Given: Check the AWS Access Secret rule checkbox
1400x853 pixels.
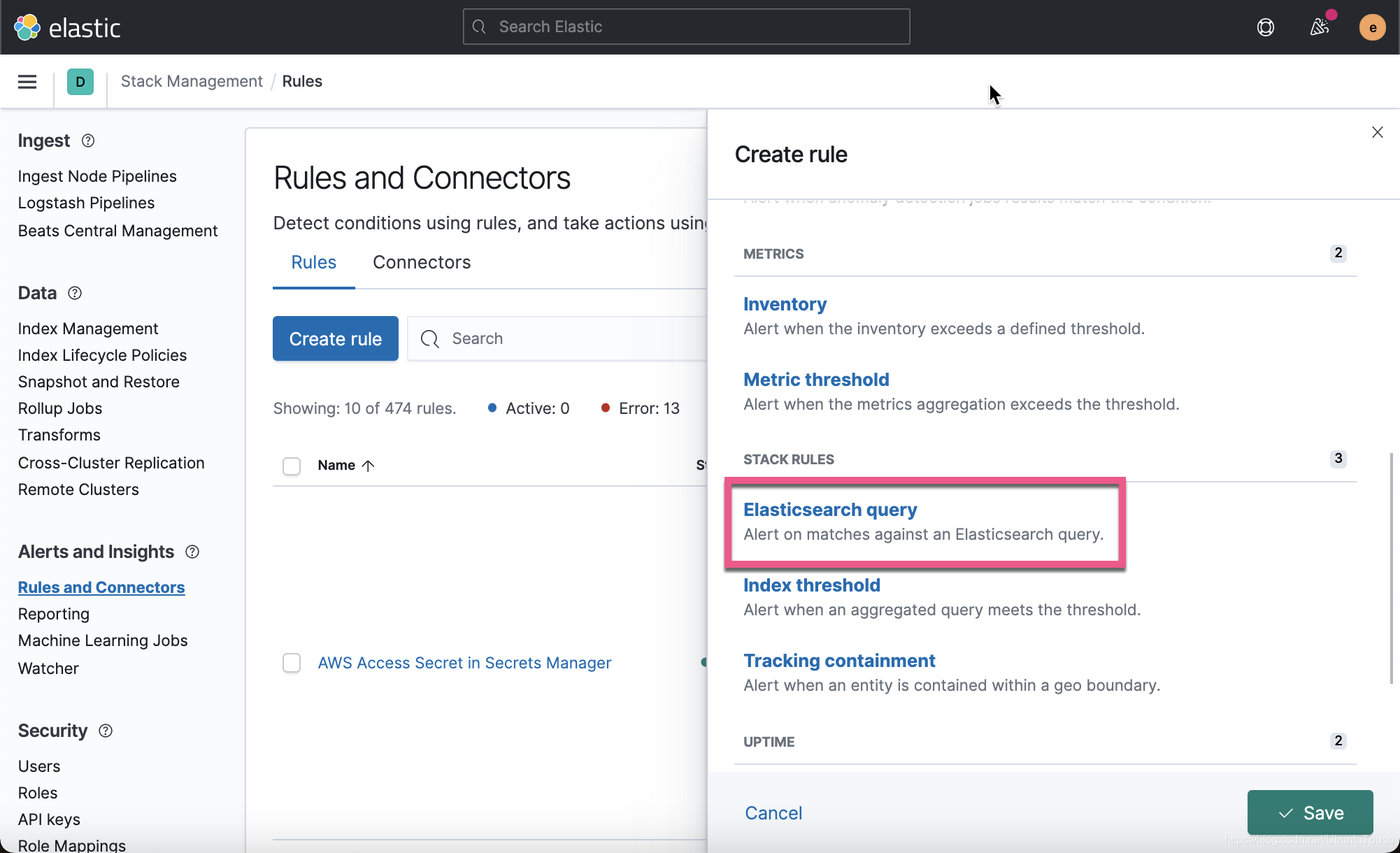Looking at the screenshot, I should (292, 663).
